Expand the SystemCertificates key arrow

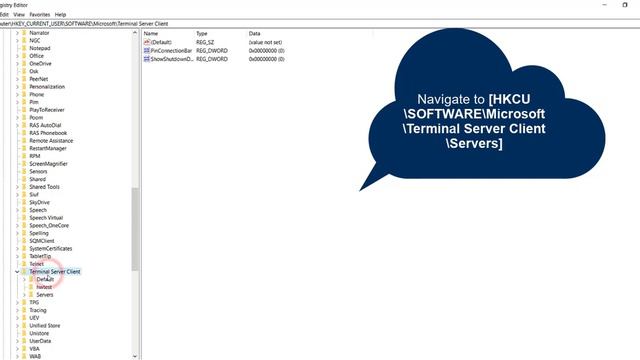17,249
